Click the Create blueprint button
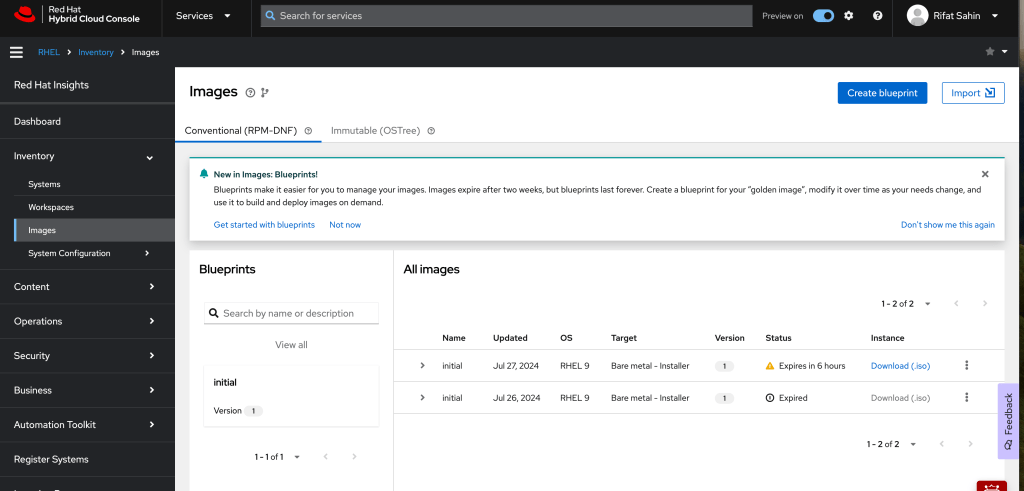The width and height of the screenshot is (1024, 491). tap(882, 93)
